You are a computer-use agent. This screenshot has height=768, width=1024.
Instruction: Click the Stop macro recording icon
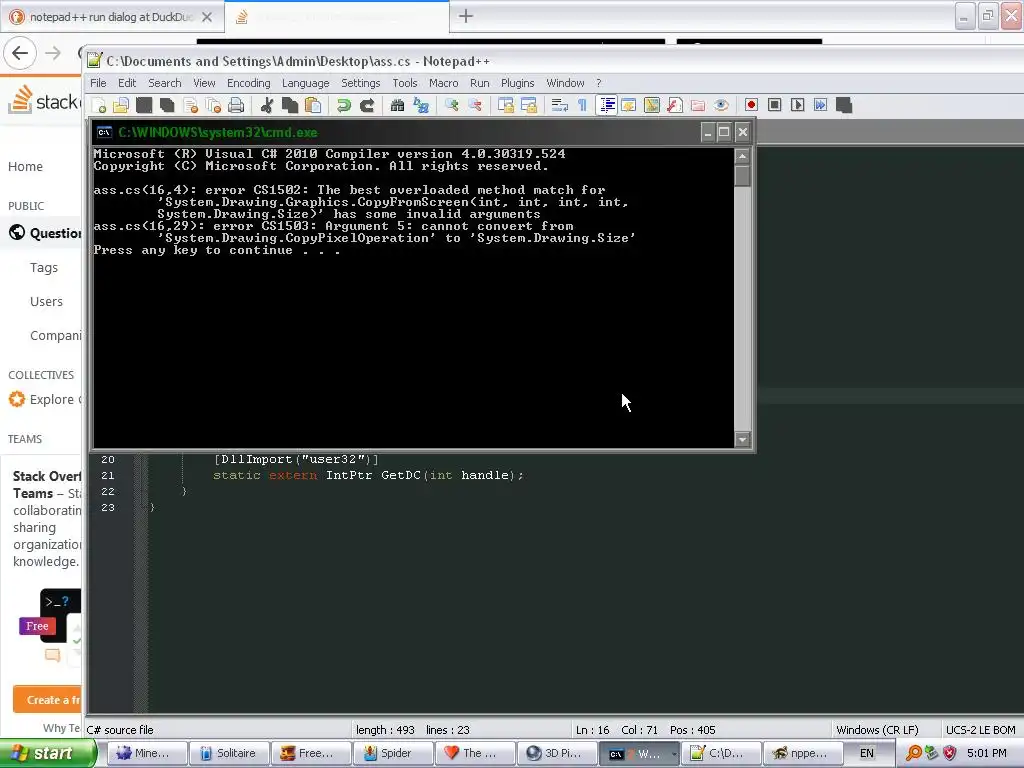775,105
